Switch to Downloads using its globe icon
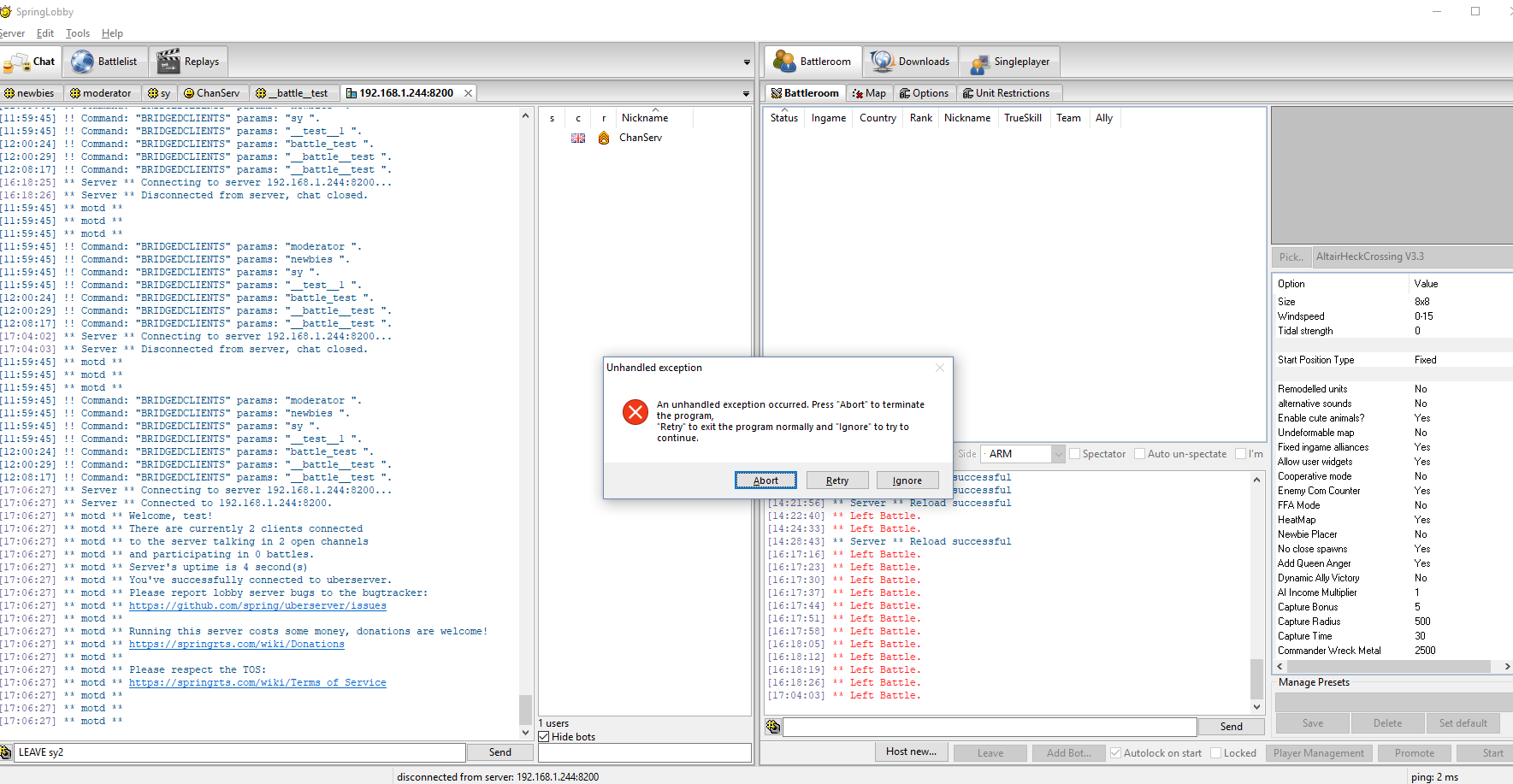 [880, 61]
